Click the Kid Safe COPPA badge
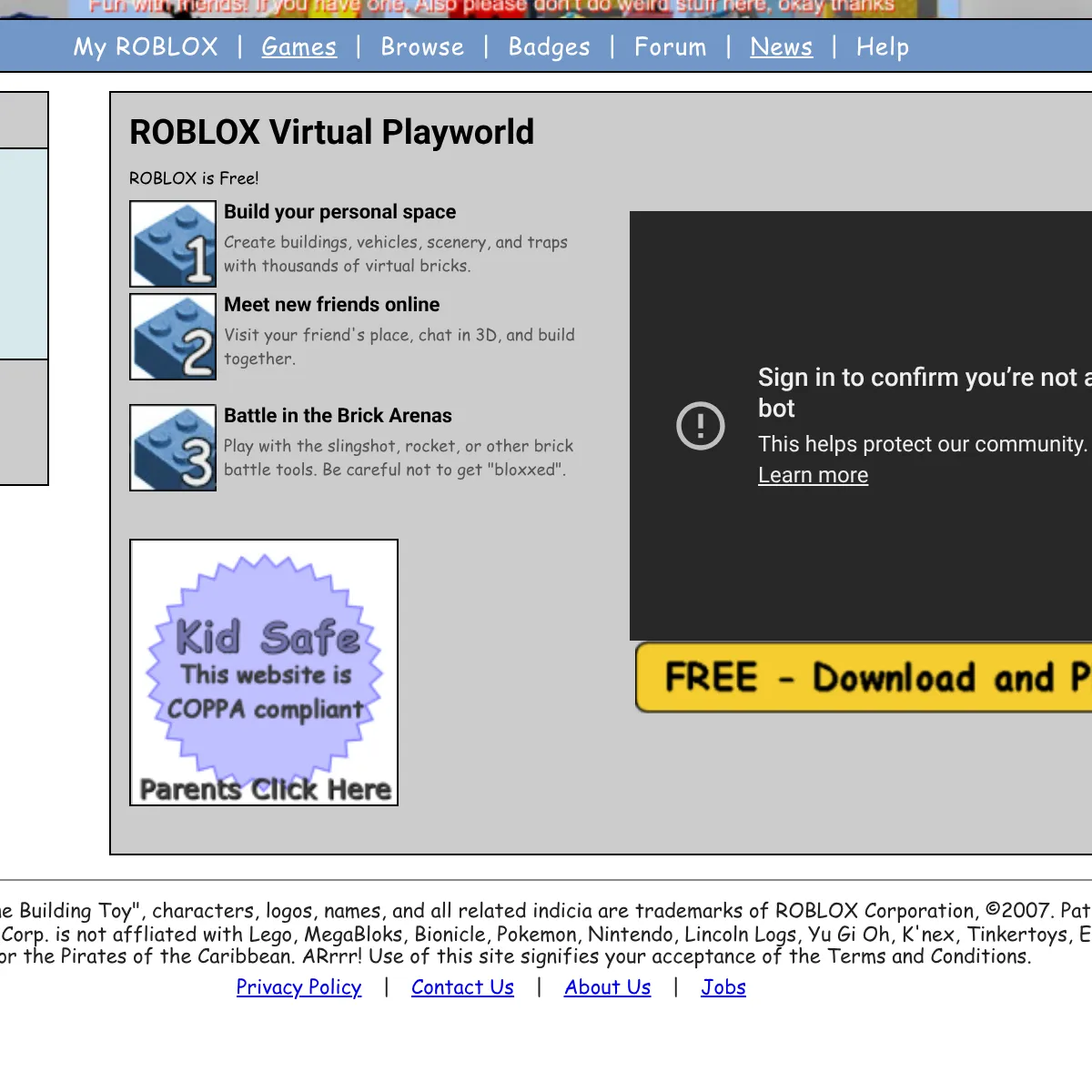Screen dimensions: 1092x1092 (x=264, y=664)
